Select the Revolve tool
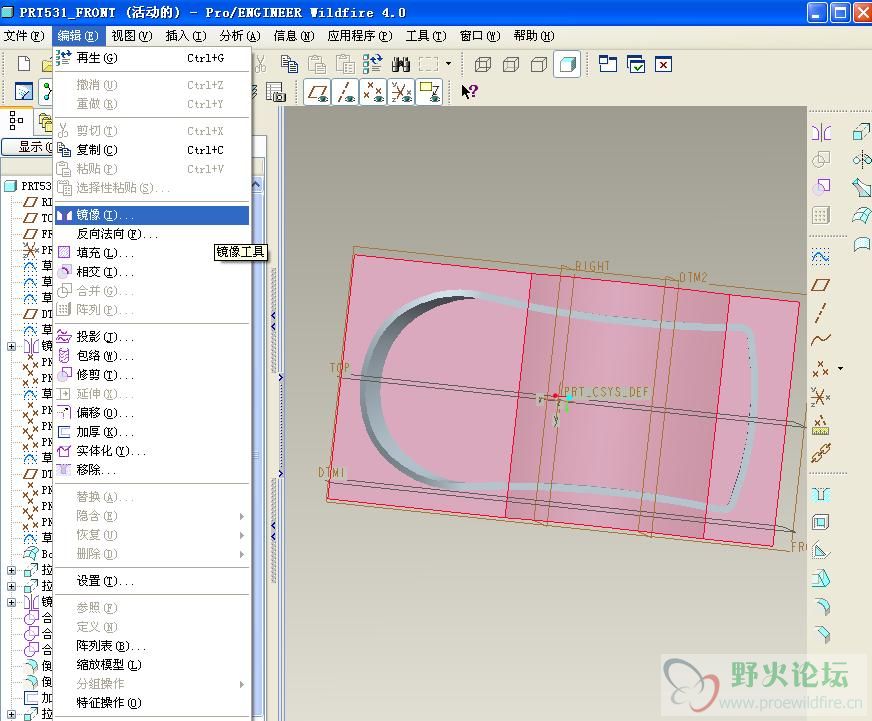Screen dimensions: 872x721 click(861, 160)
